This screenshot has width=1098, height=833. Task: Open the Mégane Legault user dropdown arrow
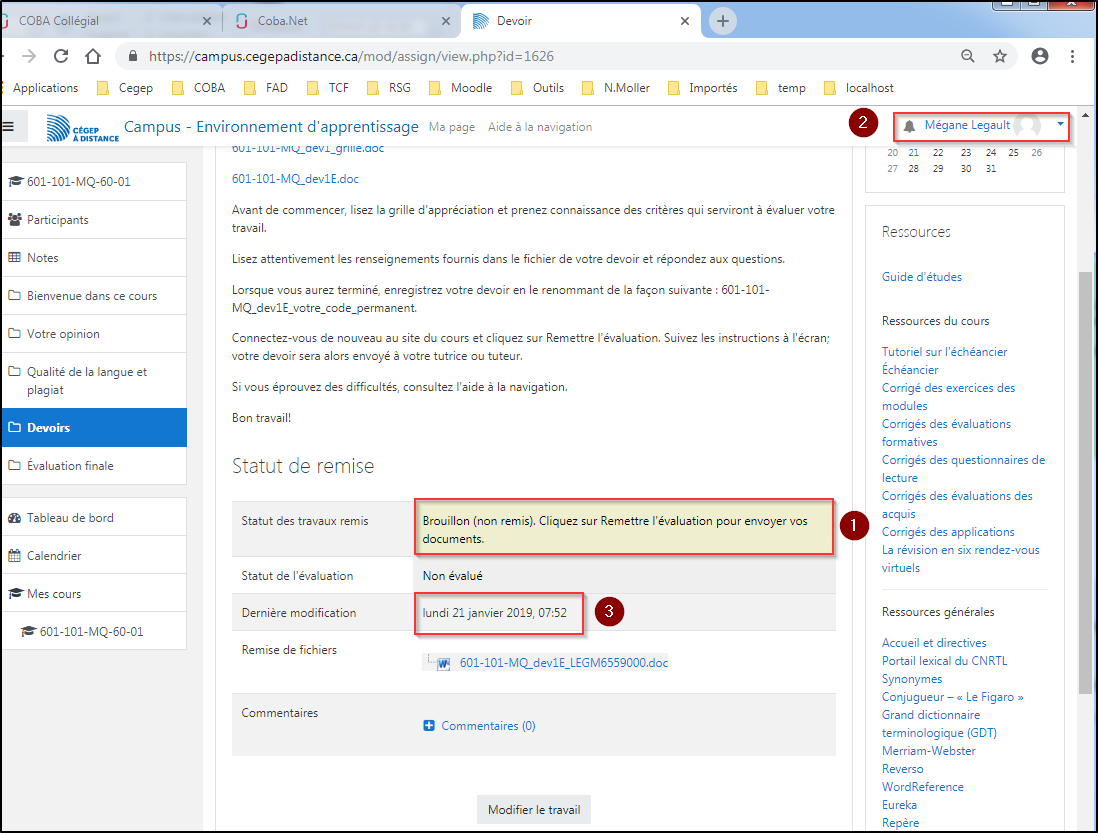coord(1059,125)
